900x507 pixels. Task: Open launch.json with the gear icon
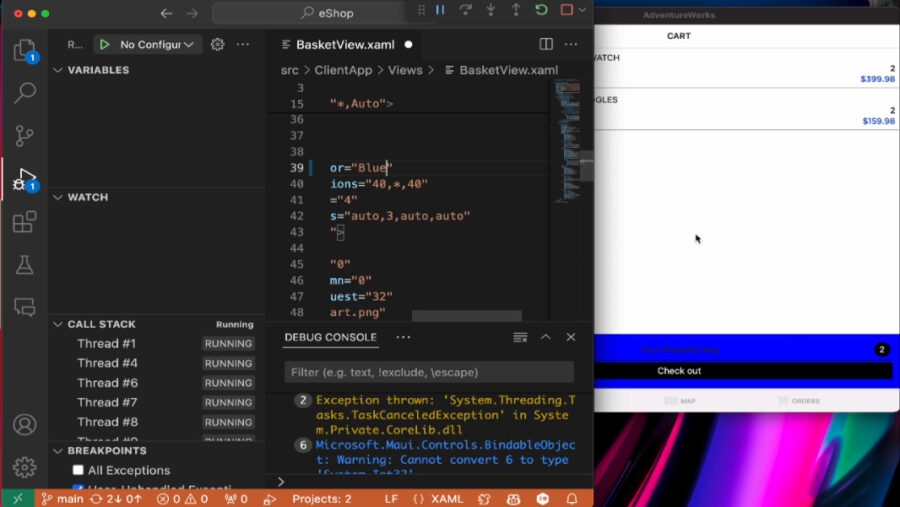pos(217,44)
